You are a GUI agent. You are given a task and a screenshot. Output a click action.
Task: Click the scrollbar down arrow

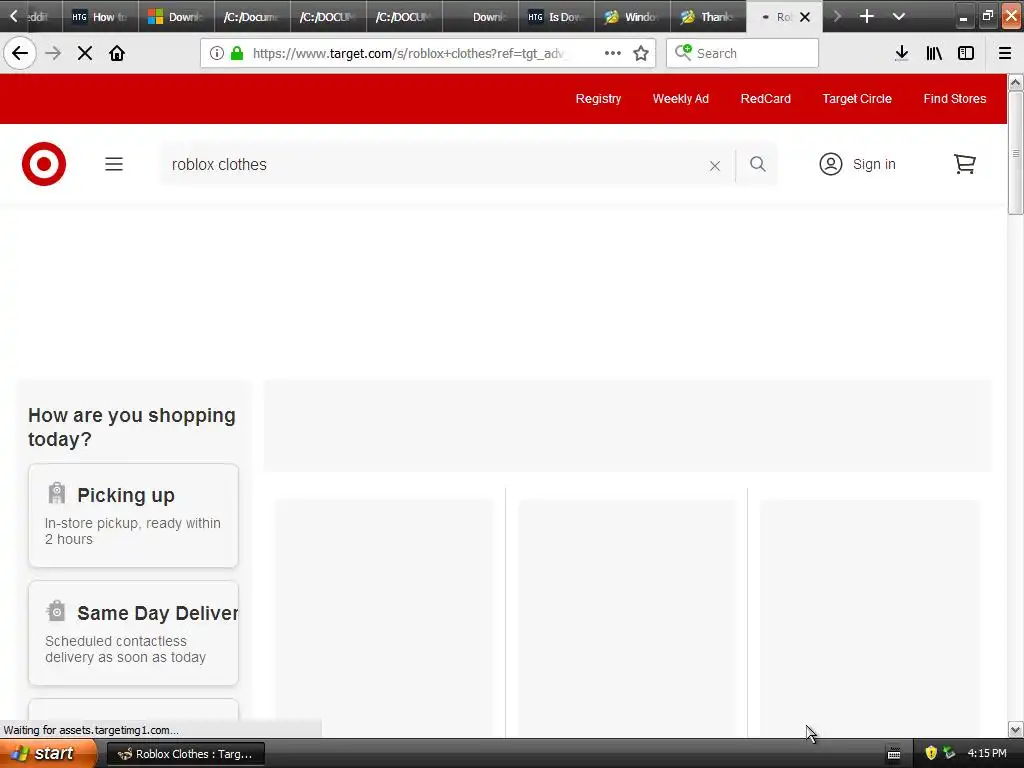pyautogui.click(x=1016, y=729)
